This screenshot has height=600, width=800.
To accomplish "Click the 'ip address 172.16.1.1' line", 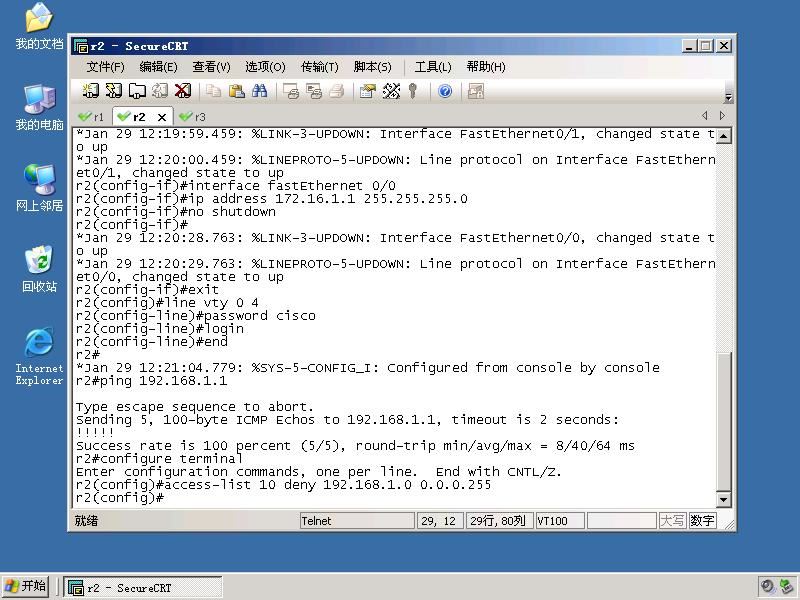I will (x=271, y=198).
